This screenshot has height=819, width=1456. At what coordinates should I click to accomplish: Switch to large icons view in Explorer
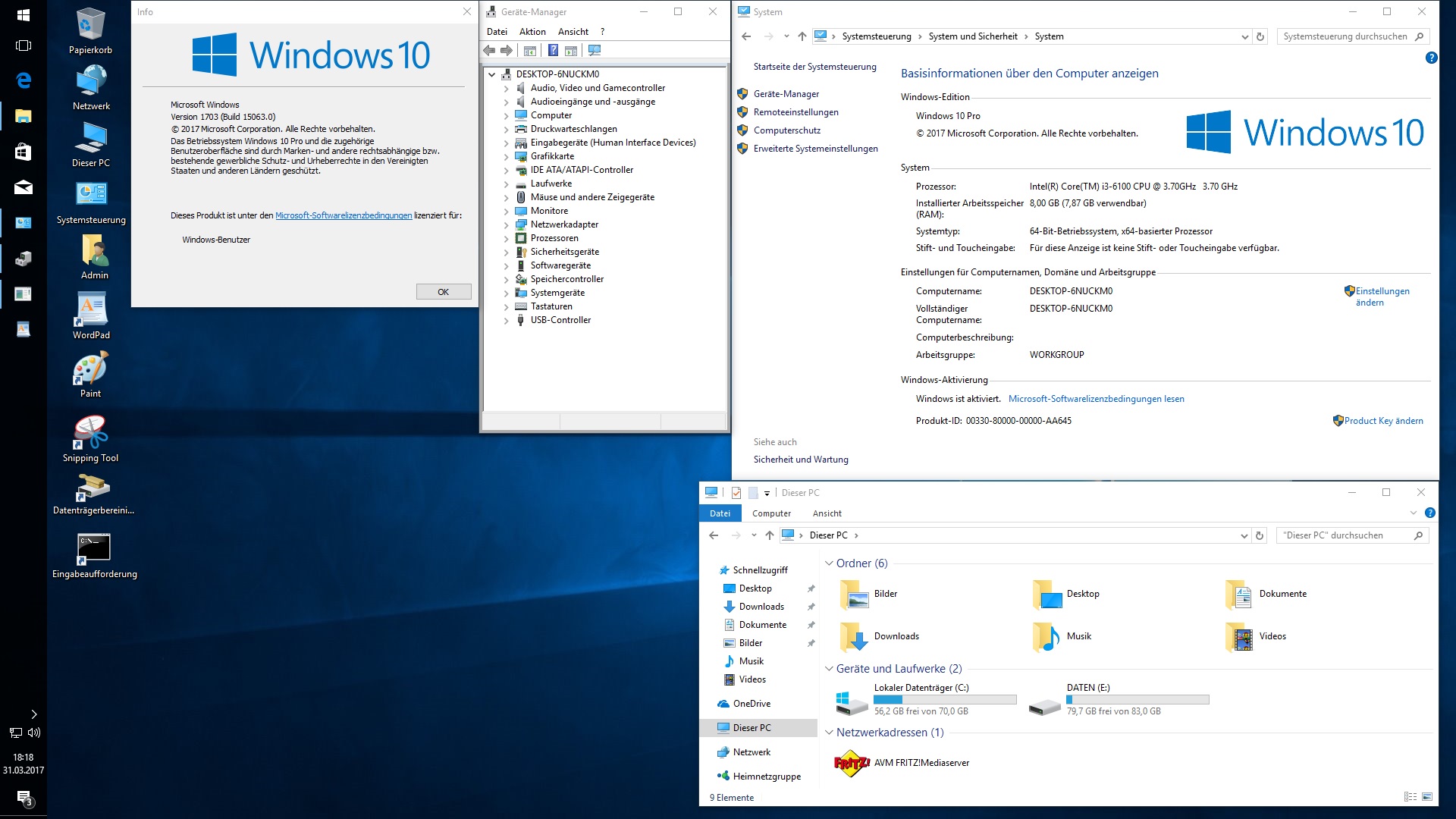(1427, 797)
